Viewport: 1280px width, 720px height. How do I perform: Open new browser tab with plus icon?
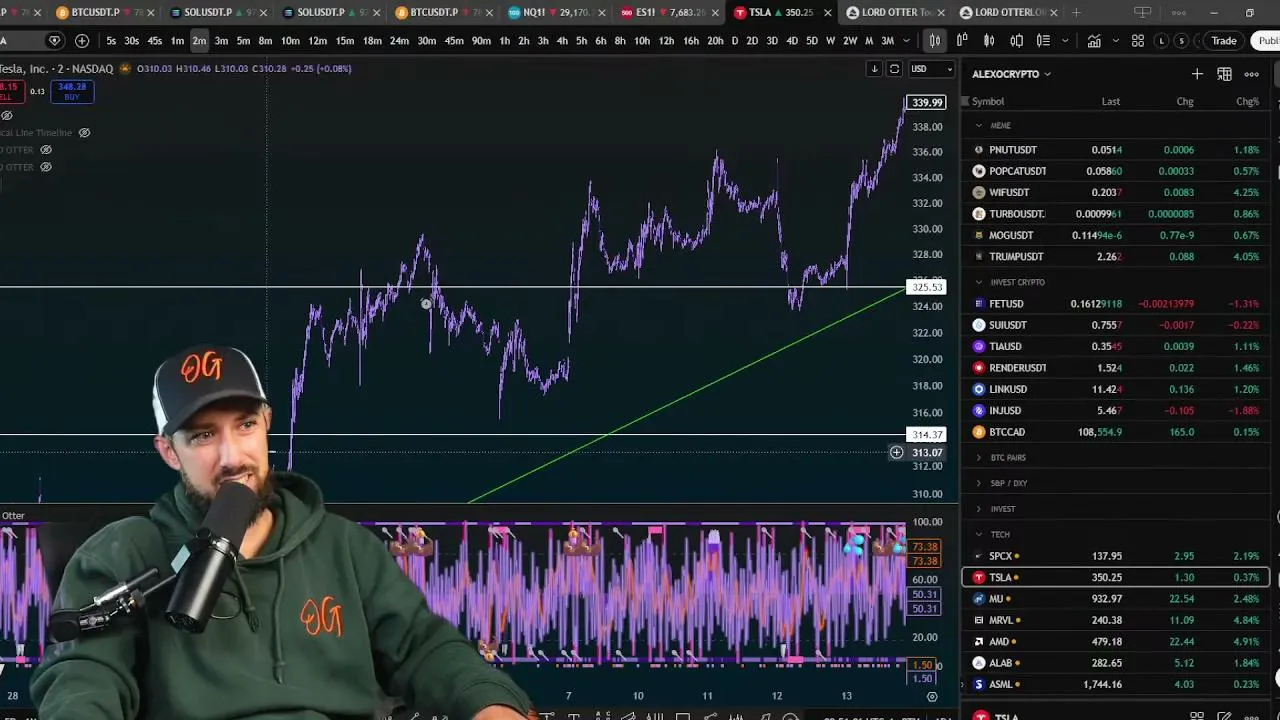(x=1076, y=13)
